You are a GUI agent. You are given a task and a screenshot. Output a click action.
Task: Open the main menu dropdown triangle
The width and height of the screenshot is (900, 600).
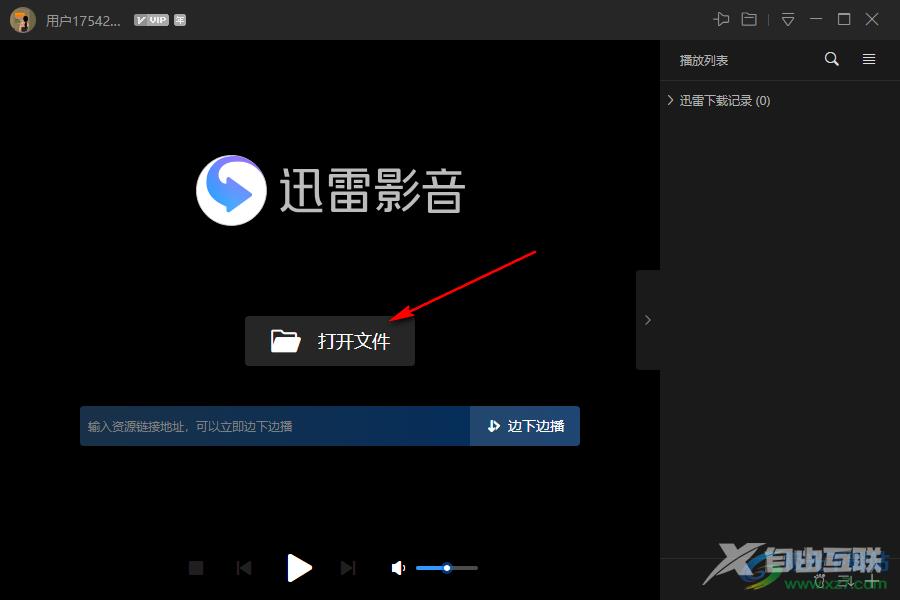click(x=788, y=20)
